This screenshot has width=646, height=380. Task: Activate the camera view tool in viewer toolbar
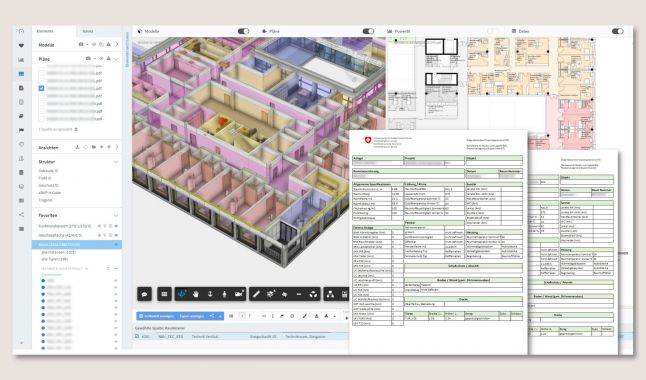point(239,294)
